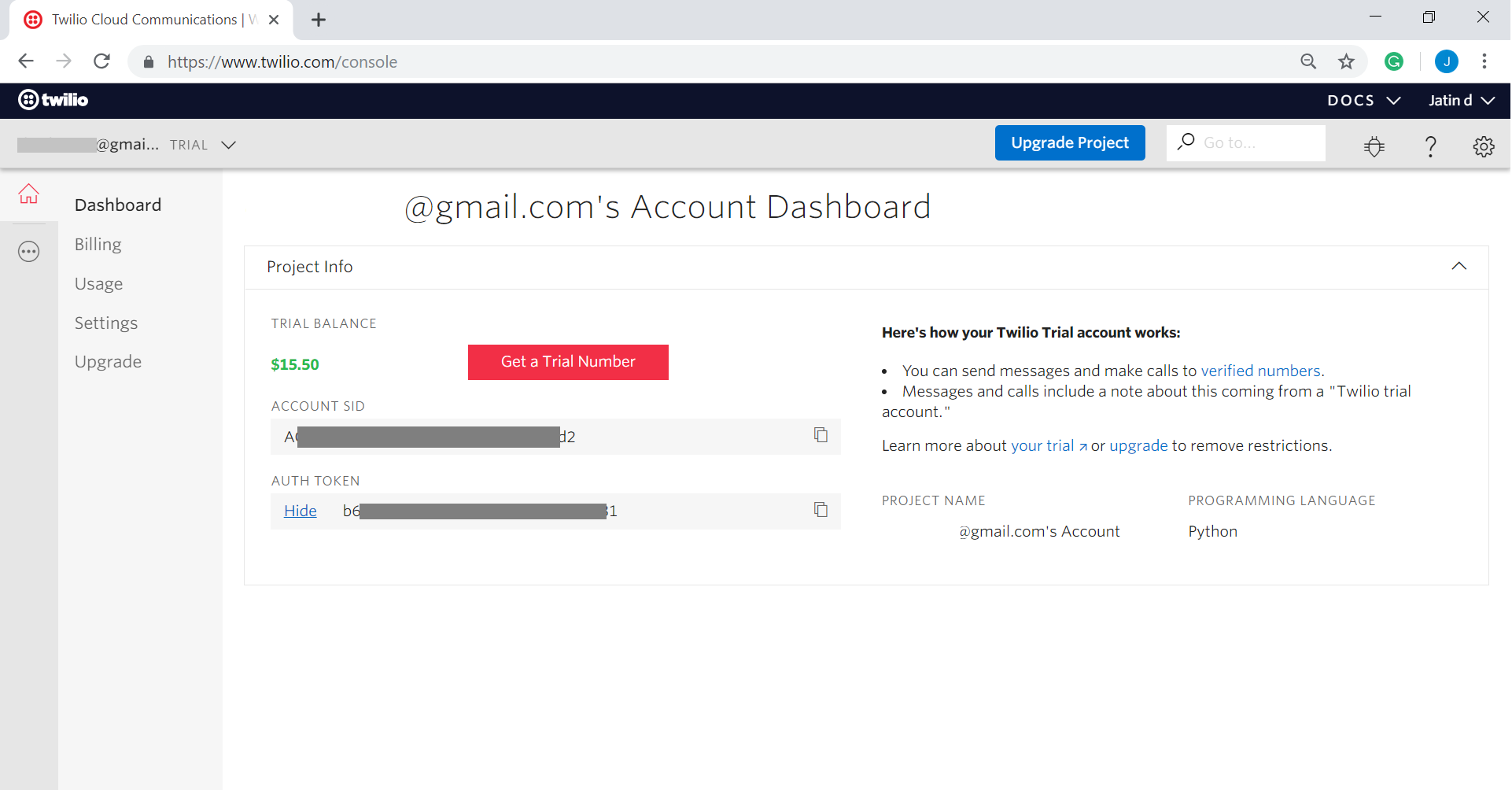Click the PROGRAMMING LANGUAGE label

click(x=1282, y=500)
